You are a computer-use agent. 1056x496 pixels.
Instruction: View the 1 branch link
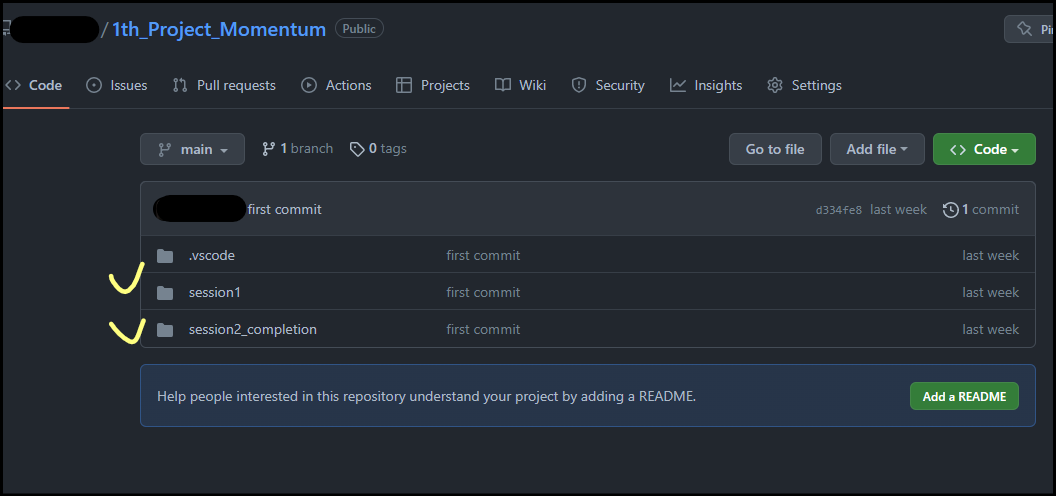tap(297, 148)
